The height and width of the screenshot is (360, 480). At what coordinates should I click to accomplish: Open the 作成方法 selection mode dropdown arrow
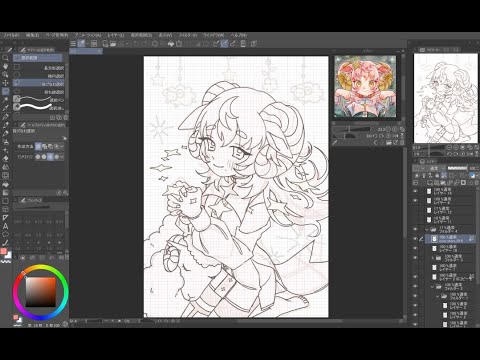[x=62, y=146]
